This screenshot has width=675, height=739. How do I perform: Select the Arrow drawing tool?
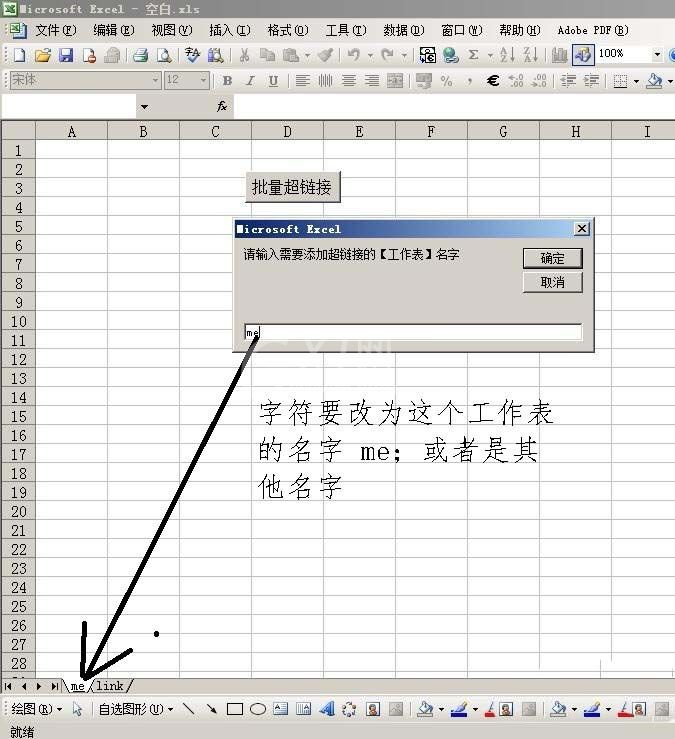tap(212, 709)
